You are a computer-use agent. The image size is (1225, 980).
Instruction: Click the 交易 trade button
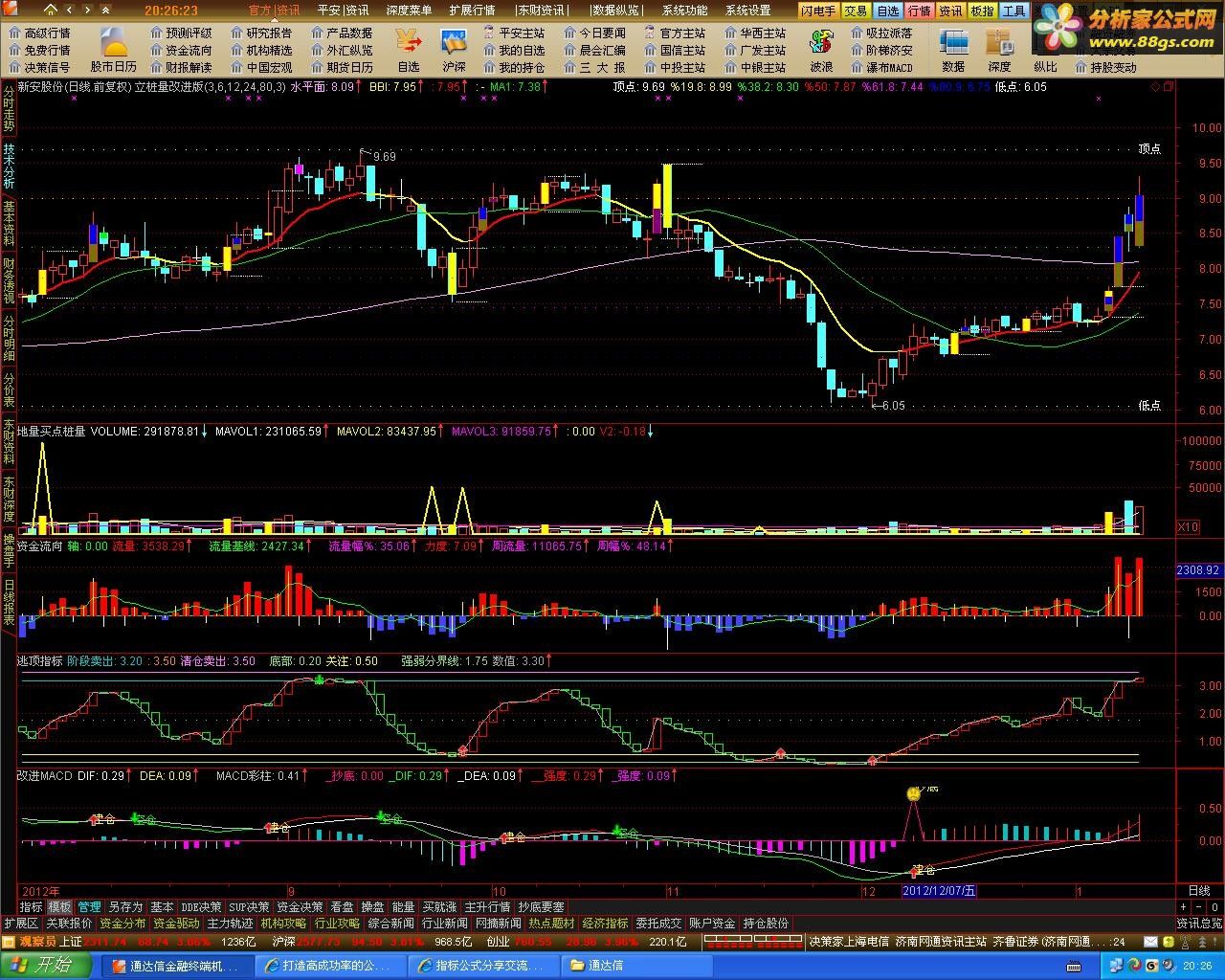pos(857,11)
